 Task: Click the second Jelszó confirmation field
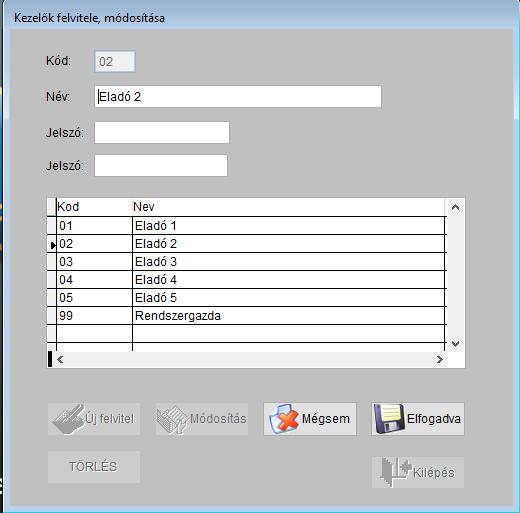(x=161, y=165)
